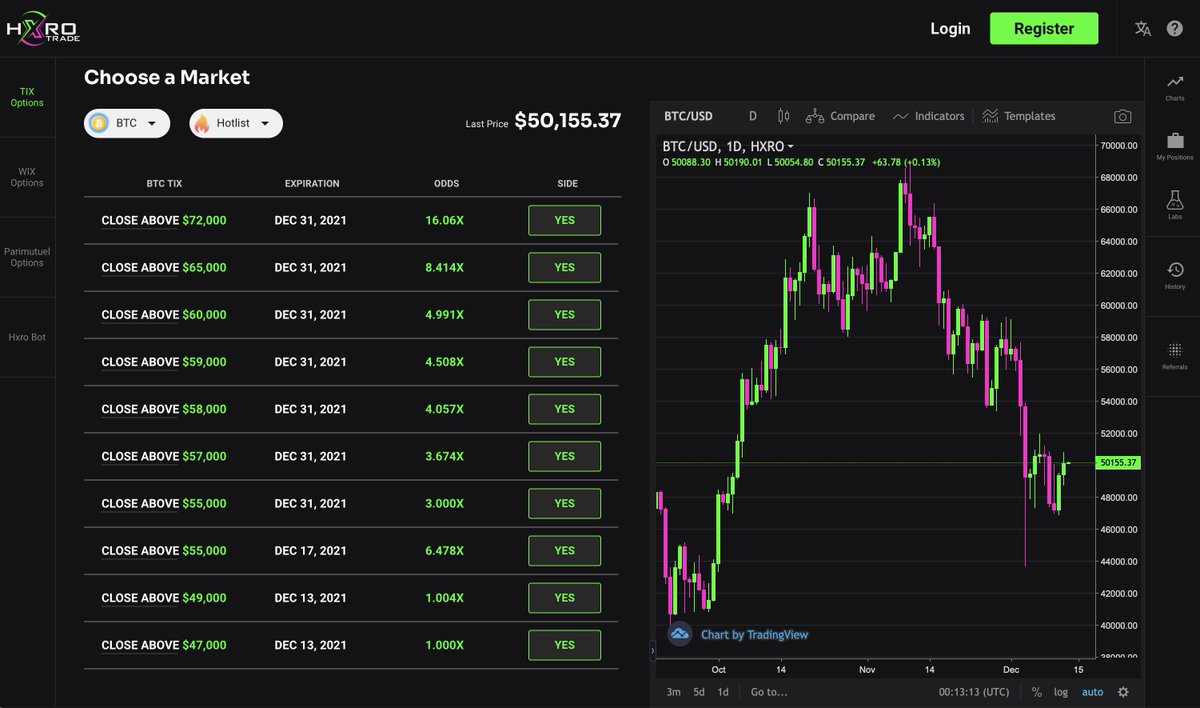Click YES for Close Above $59,000
This screenshot has width=1200, height=708.
(x=564, y=362)
